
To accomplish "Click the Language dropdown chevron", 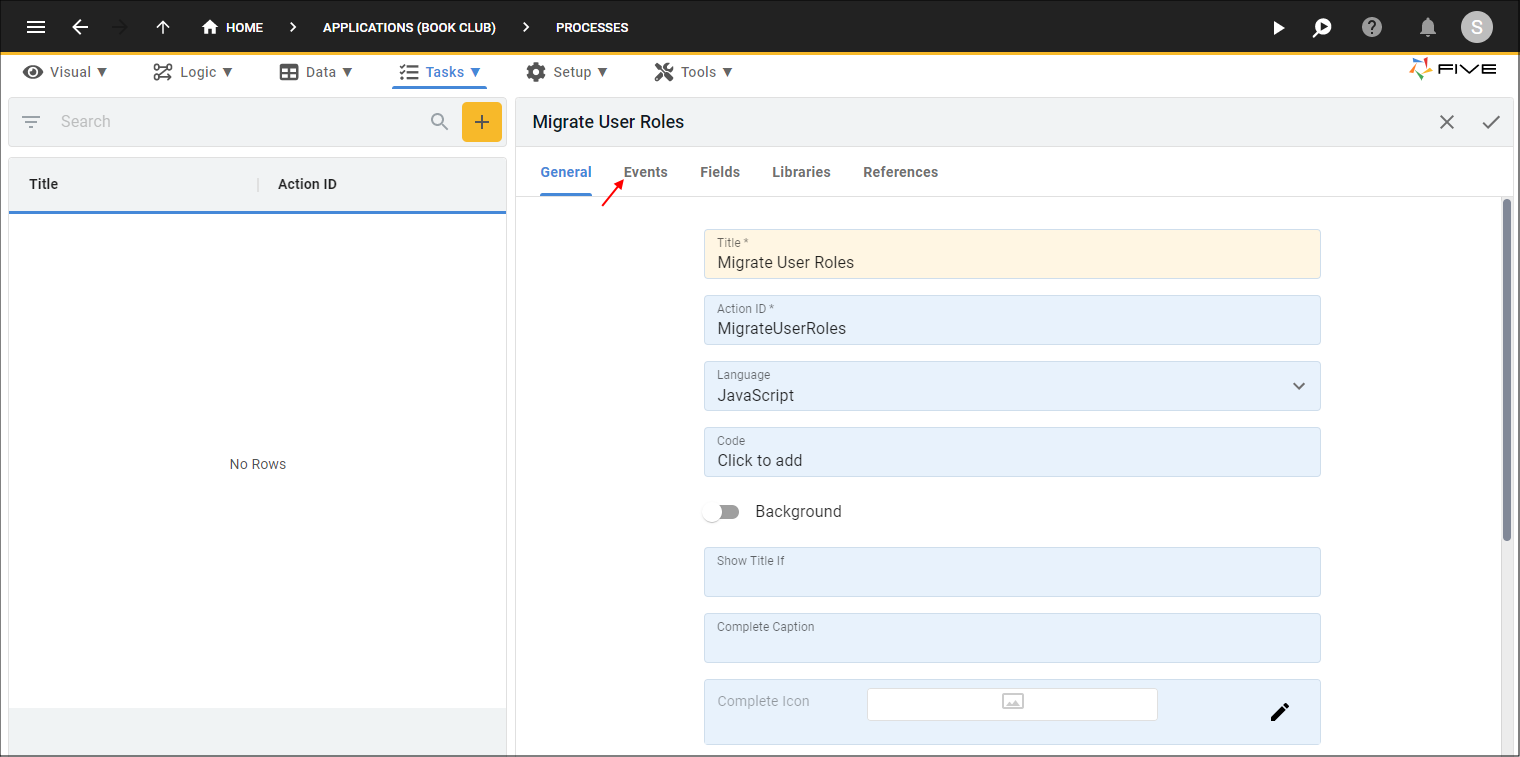I will [x=1299, y=386].
